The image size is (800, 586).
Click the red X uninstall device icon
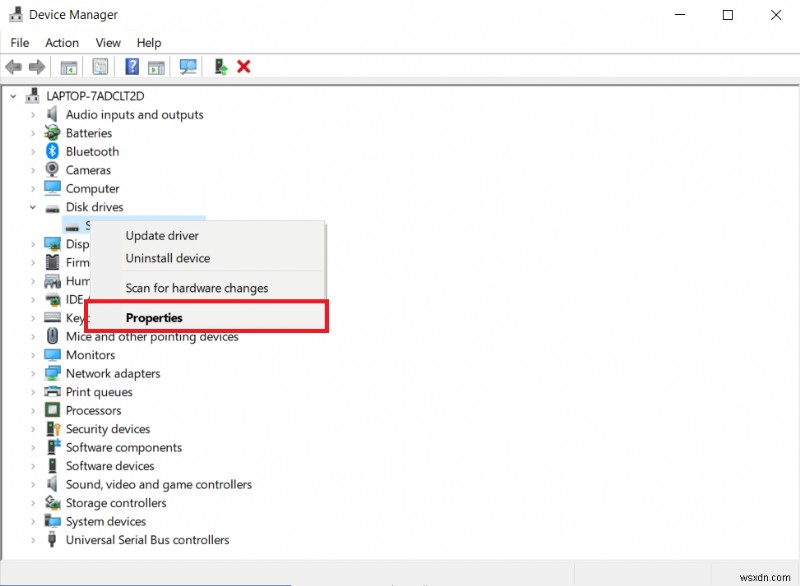pos(243,66)
